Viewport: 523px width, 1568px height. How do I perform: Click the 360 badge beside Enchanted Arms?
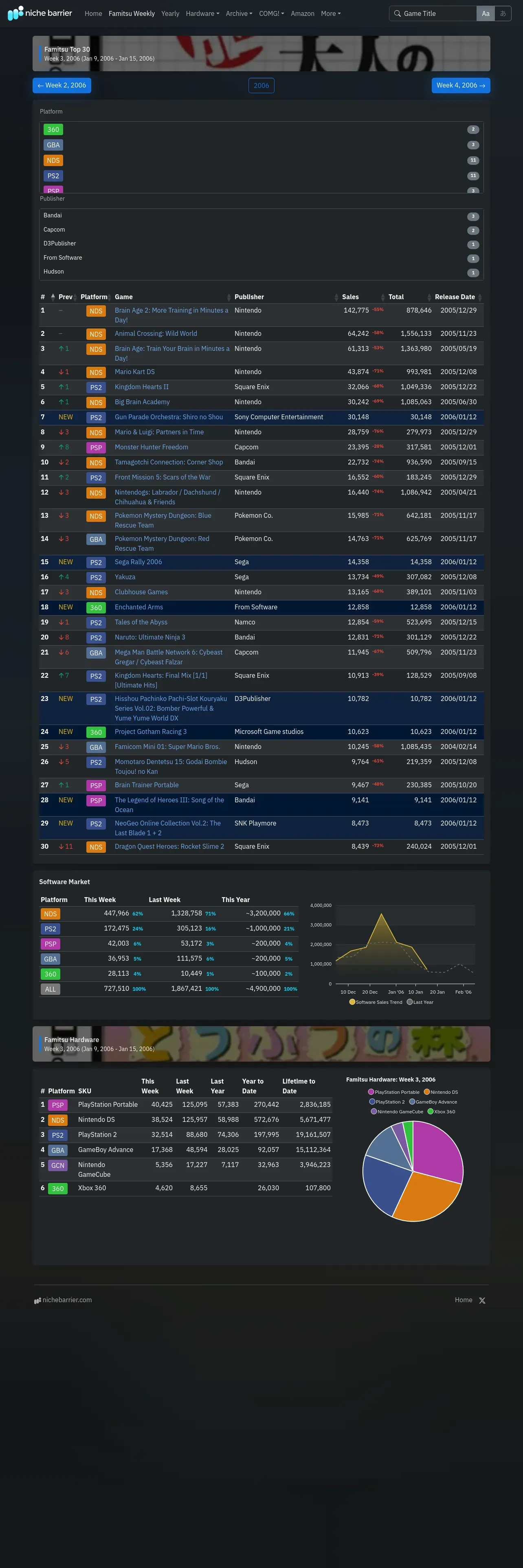click(96, 607)
